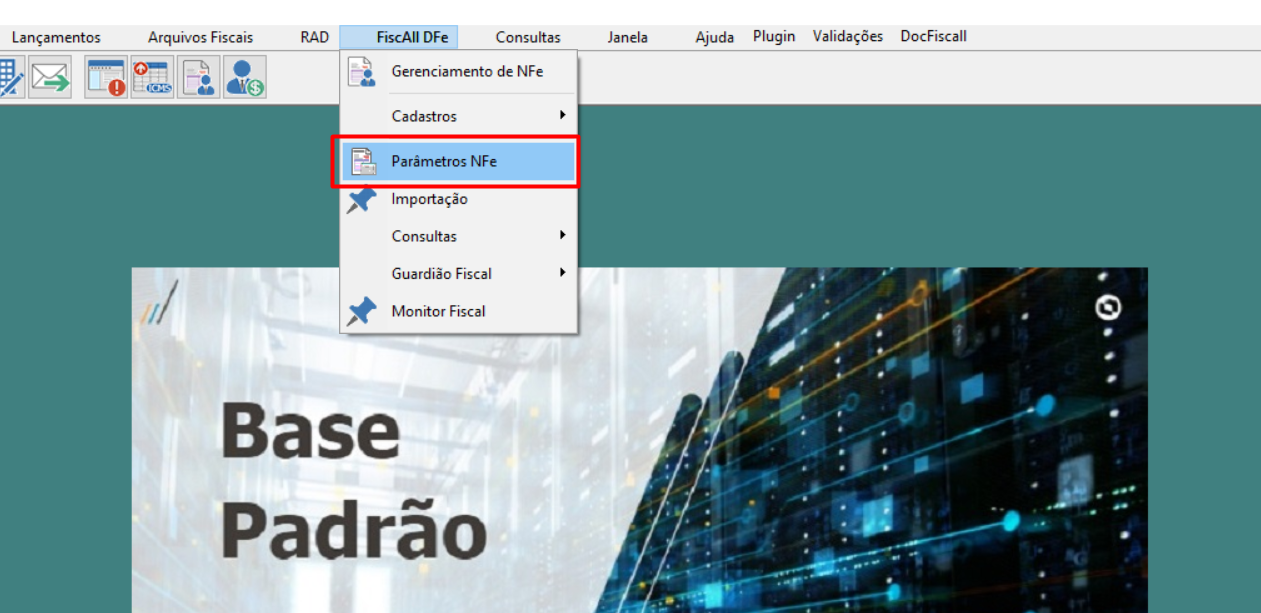1261x613 pixels.
Task: Open the Janela menu
Action: (627, 37)
